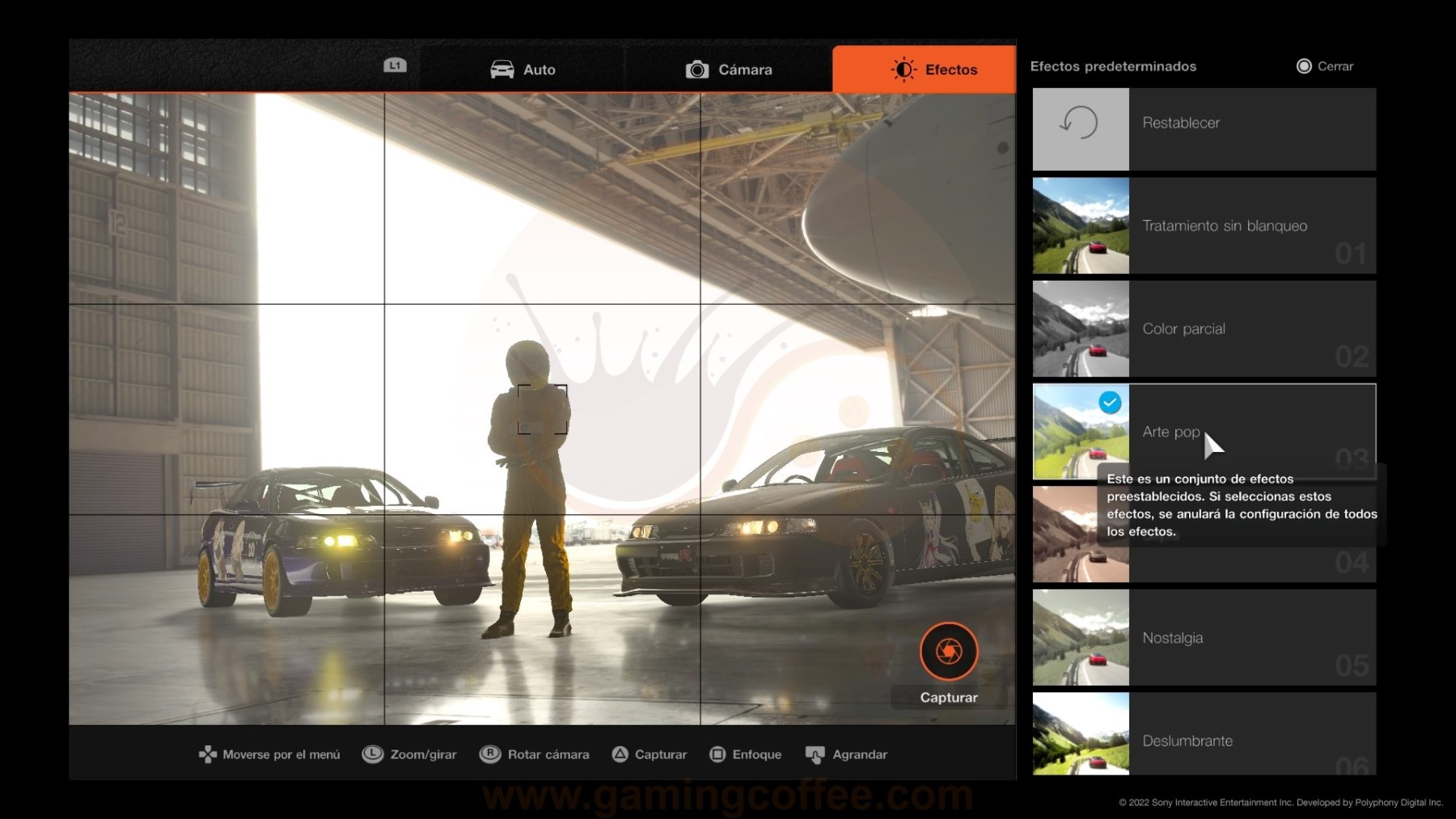The image size is (1456, 819).
Task: Select the Deslumbrante thumbnail
Action: tap(1081, 733)
